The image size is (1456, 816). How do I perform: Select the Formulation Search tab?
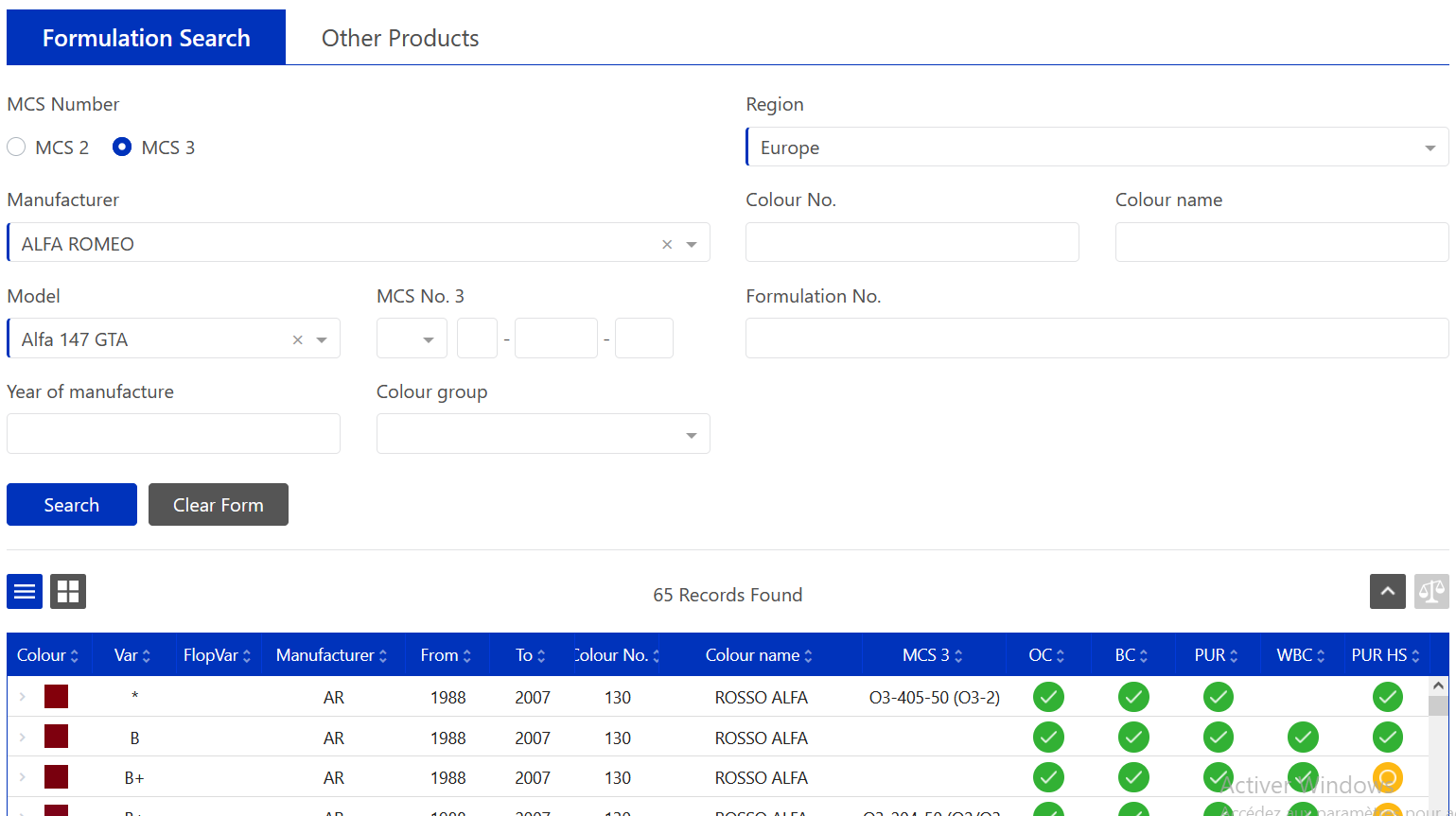(147, 38)
